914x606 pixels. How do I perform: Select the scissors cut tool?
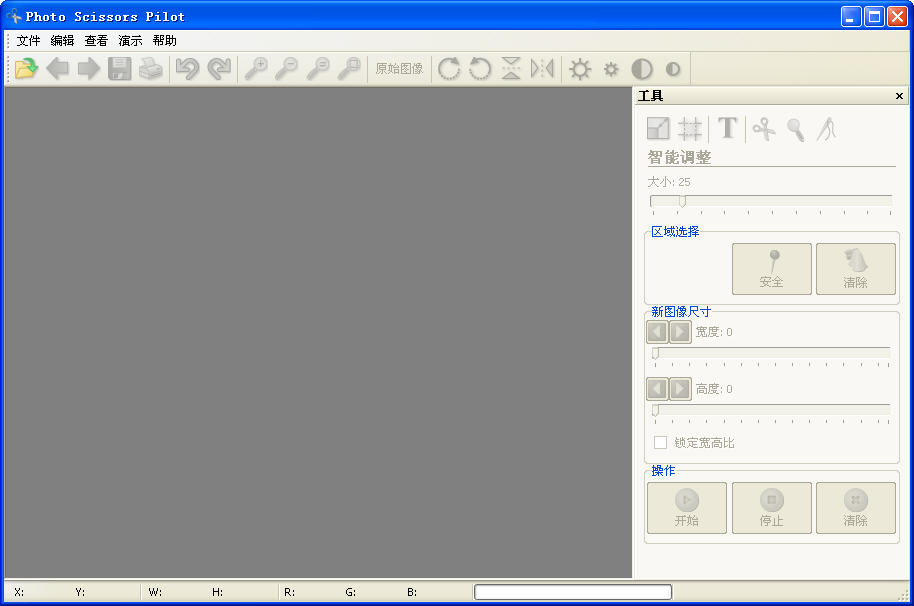coord(764,129)
